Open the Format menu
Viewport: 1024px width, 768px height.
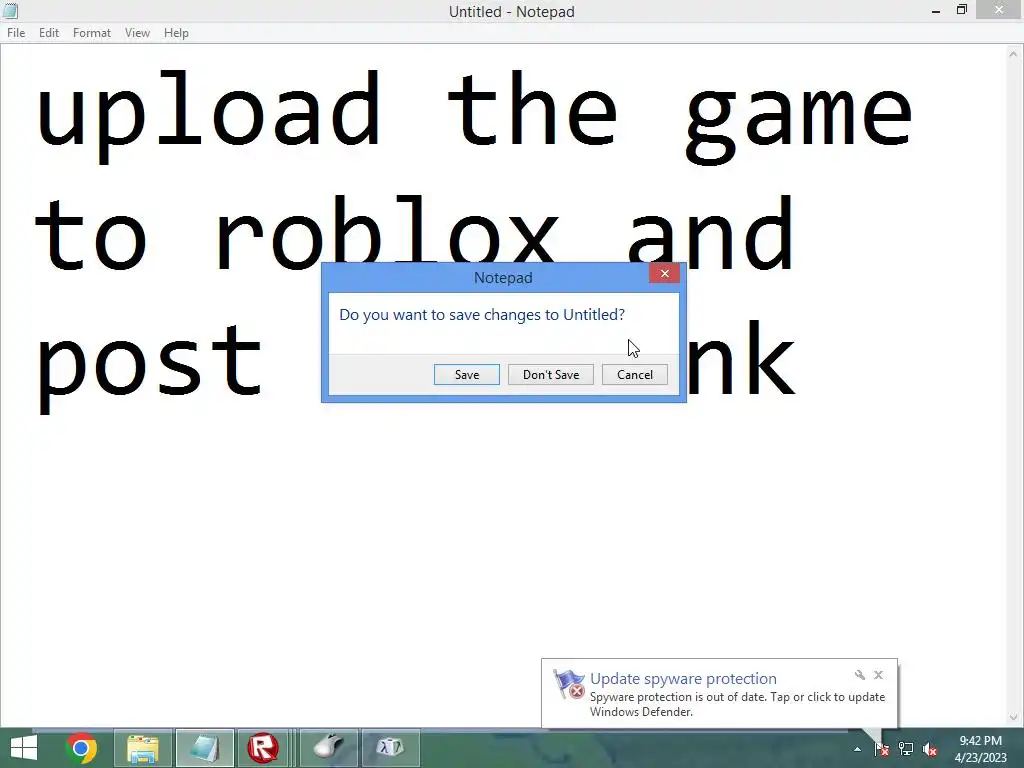[x=91, y=33]
